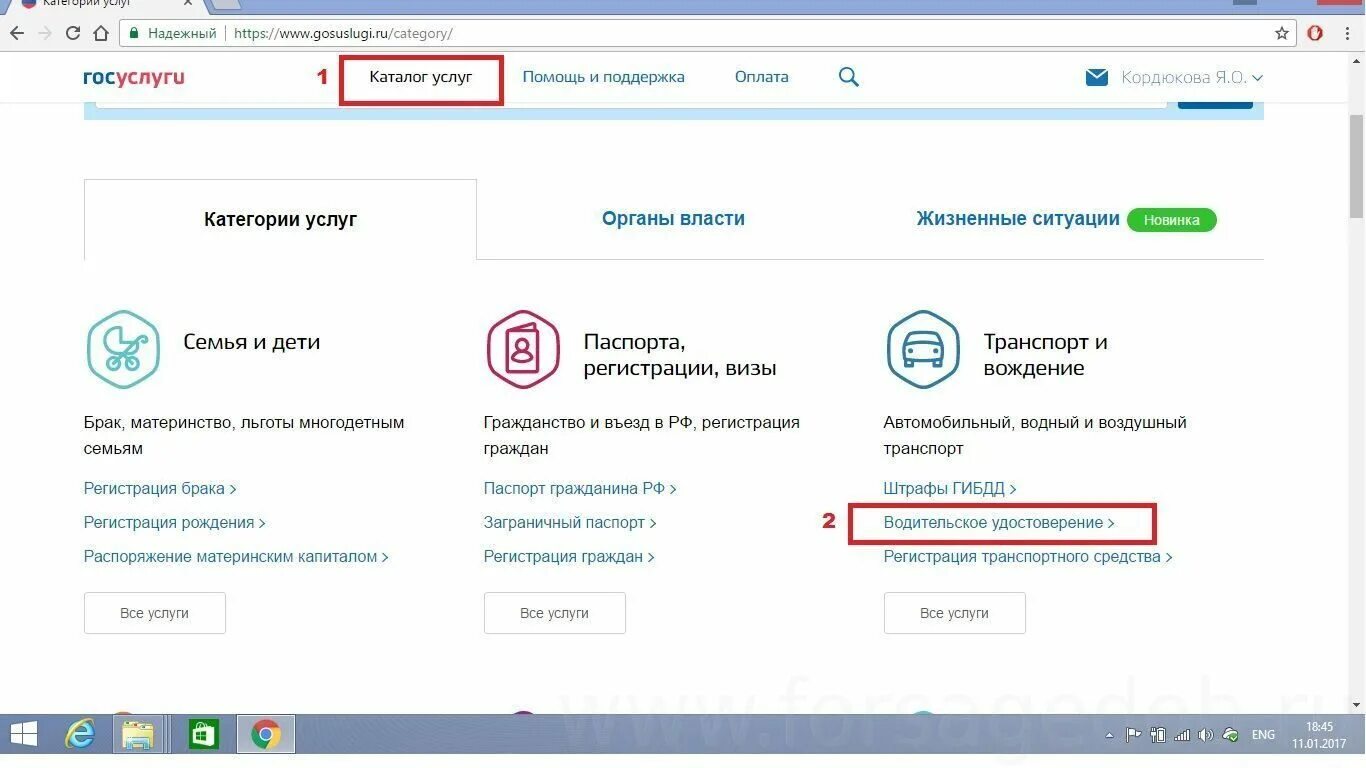Launch Internet Explorer from taskbar
Image resolution: width=1366 pixels, height=768 pixels.
point(79,735)
